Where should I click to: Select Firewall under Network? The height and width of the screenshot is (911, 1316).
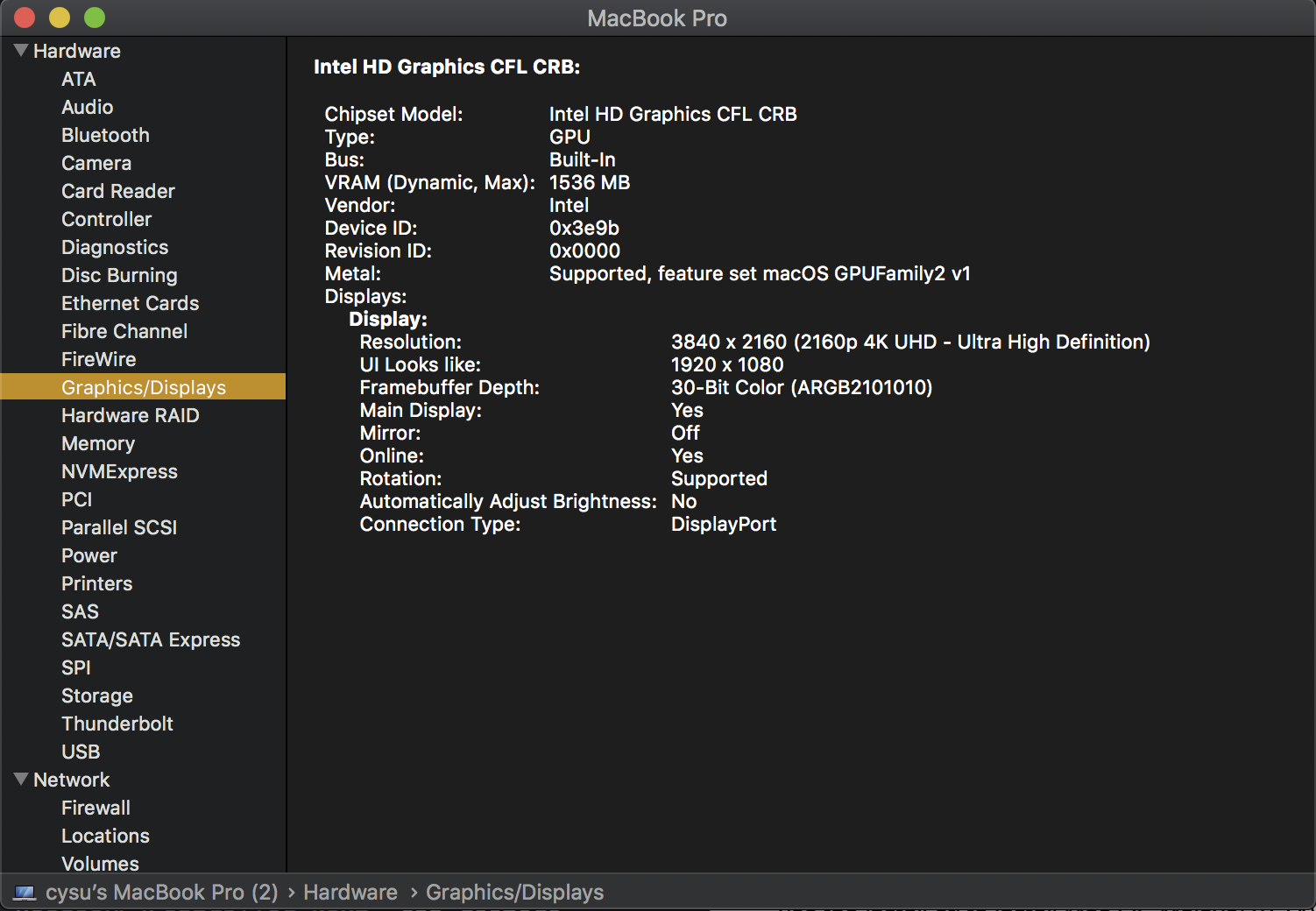(x=96, y=808)
